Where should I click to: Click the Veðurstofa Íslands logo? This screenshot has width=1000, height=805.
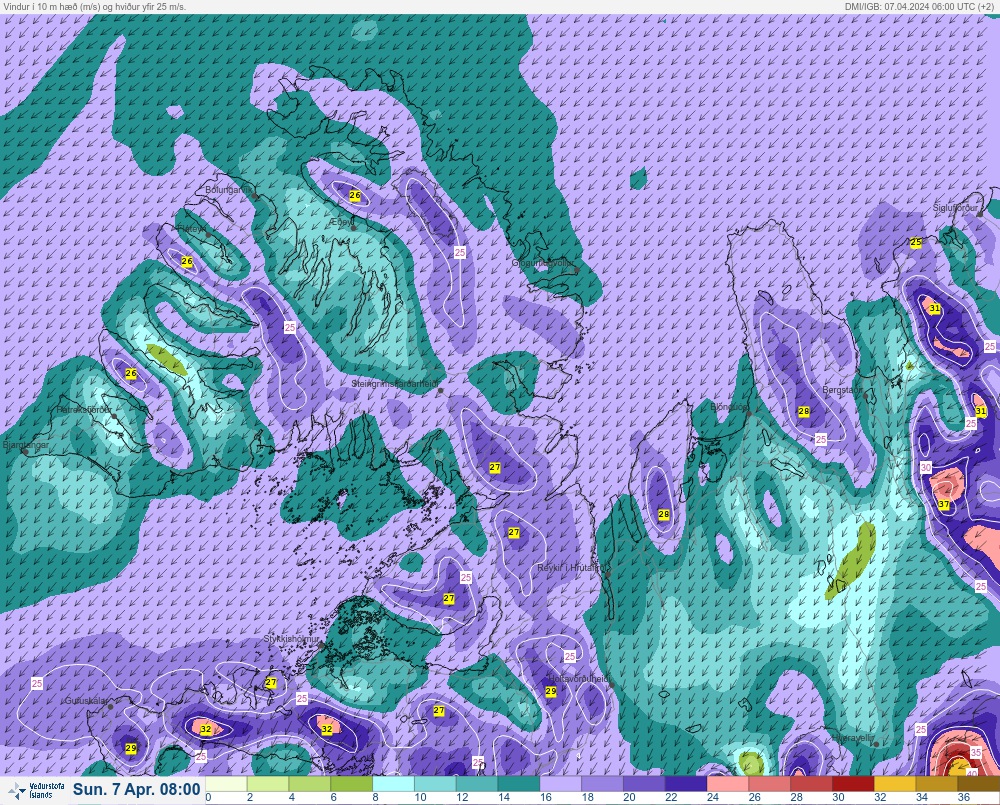coord(36,790)
